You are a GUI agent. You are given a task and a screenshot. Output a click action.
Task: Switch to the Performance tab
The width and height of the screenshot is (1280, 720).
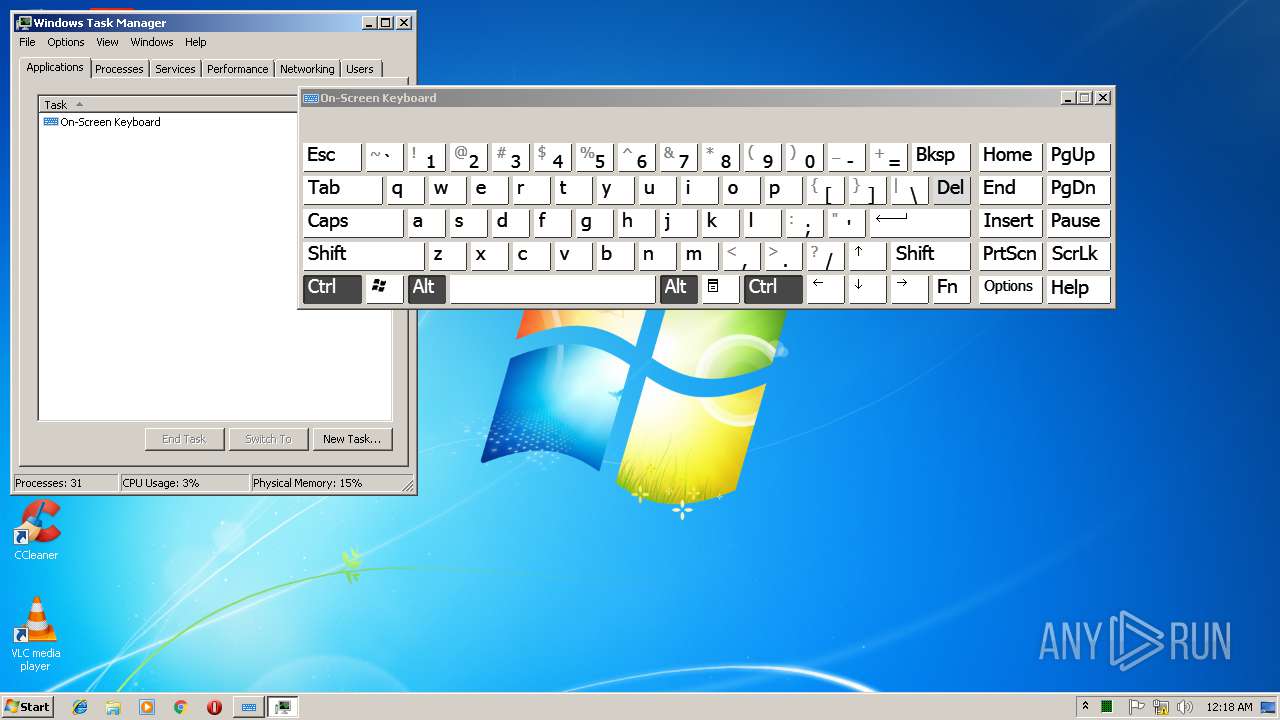coord(238,69)
